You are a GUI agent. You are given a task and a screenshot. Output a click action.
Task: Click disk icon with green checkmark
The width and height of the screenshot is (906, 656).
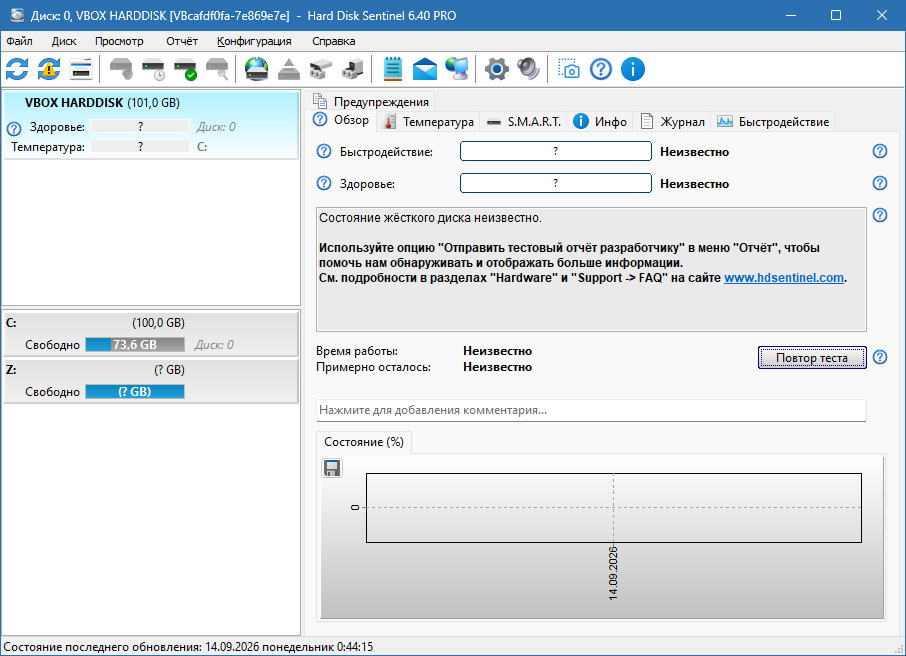click(x=185, y=69)
